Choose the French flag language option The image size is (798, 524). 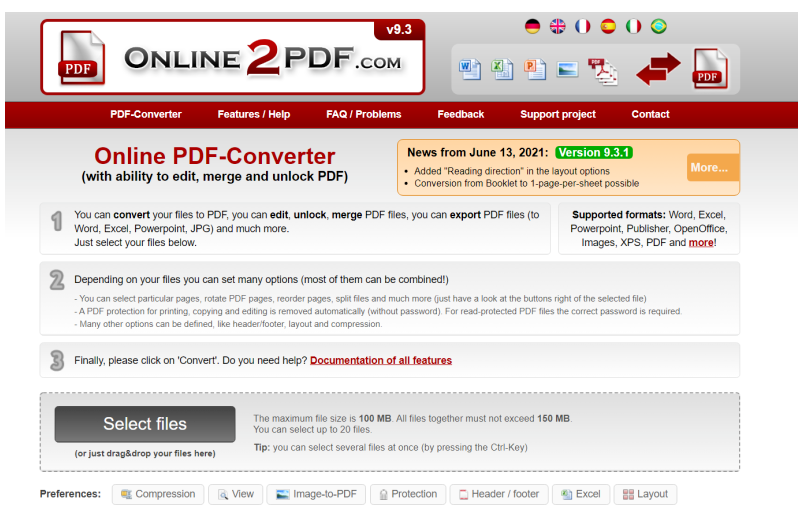coord(583,27)
